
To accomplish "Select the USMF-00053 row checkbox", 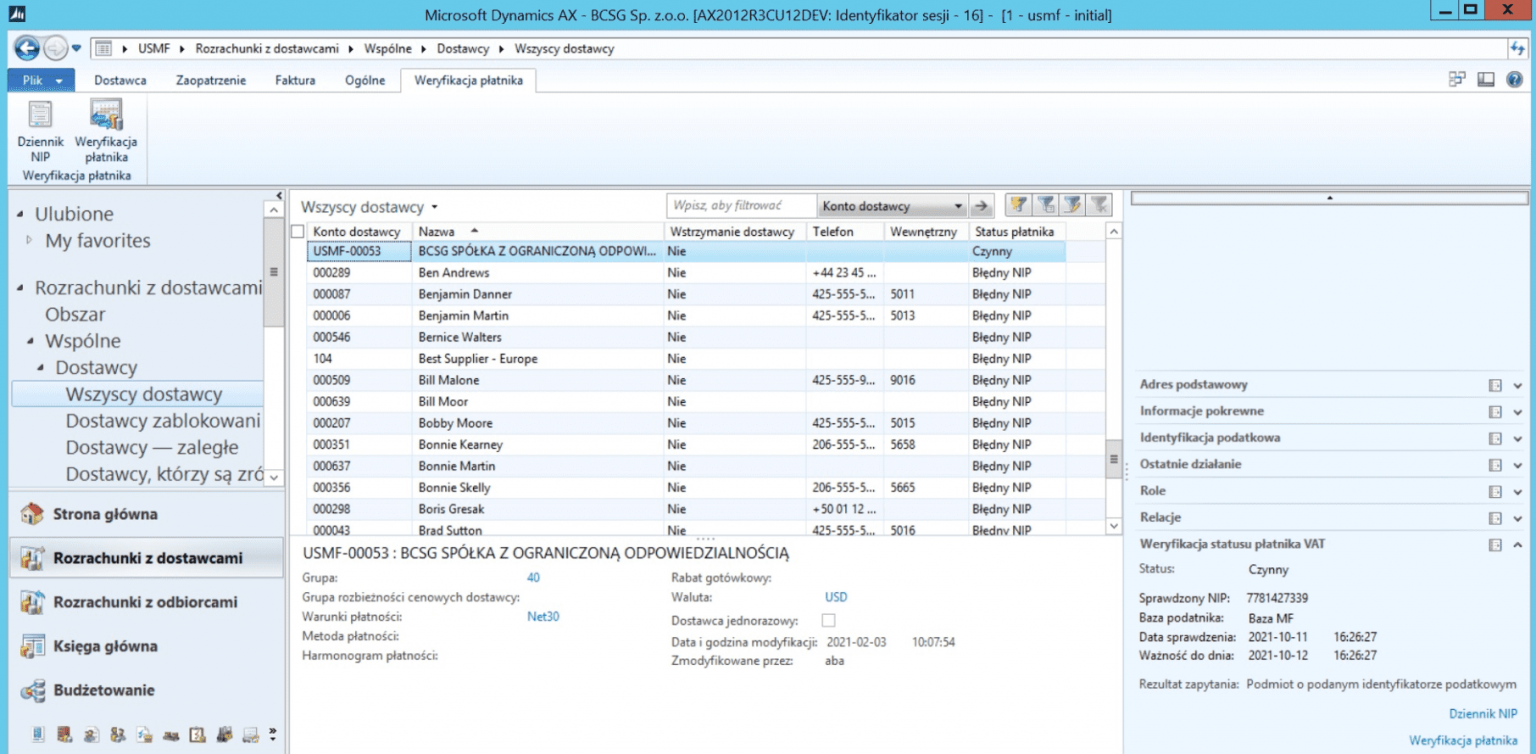I will point(297,252).
